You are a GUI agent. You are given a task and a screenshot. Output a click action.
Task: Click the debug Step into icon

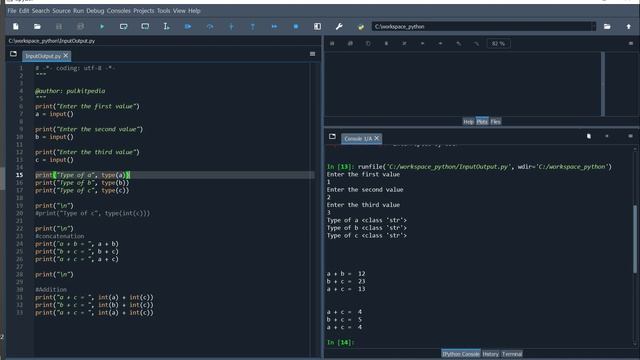pyautogui.click(x=231, y=27)
